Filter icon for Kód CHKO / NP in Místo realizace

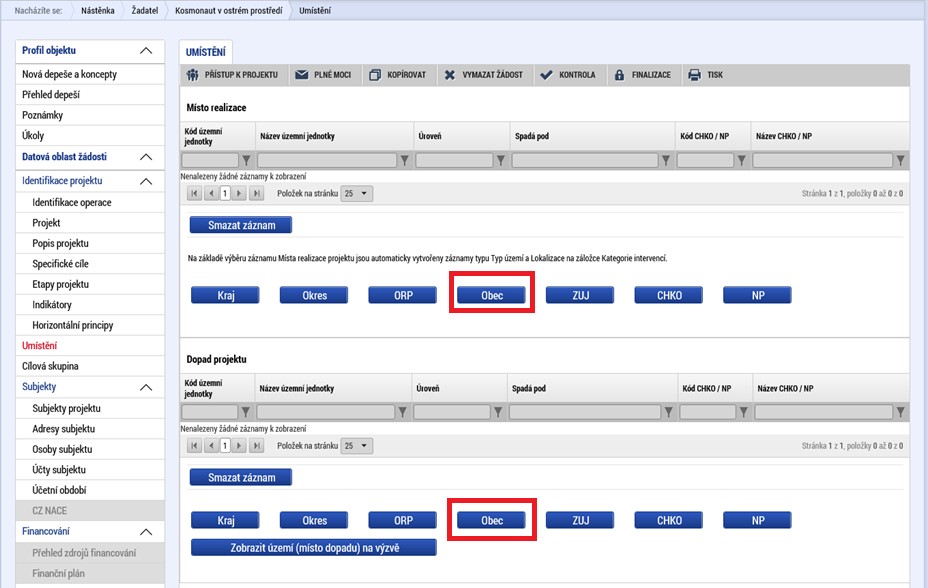pos(741,160)
